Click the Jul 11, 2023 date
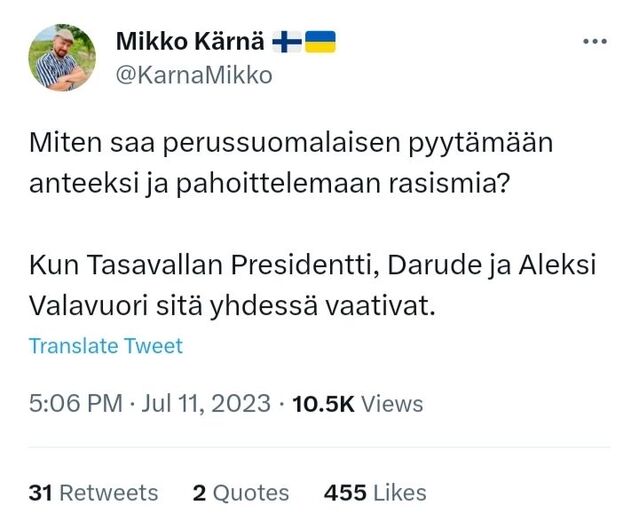 [206, 403]
